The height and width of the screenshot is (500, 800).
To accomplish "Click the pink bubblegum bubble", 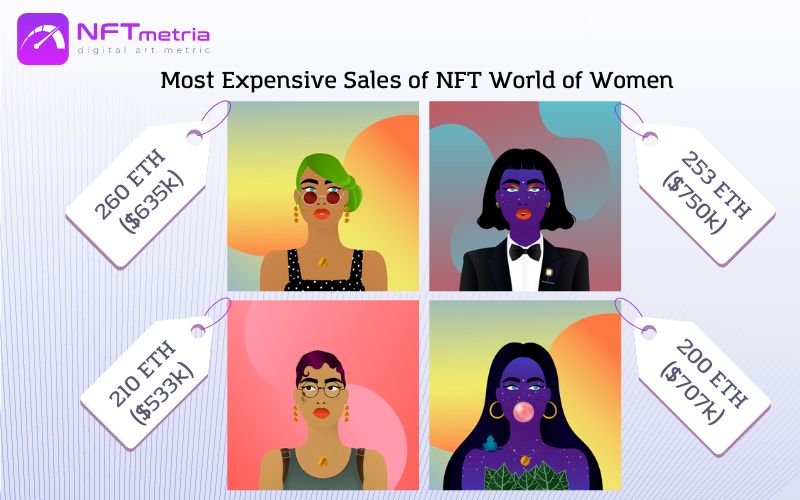I will [523, 412].
